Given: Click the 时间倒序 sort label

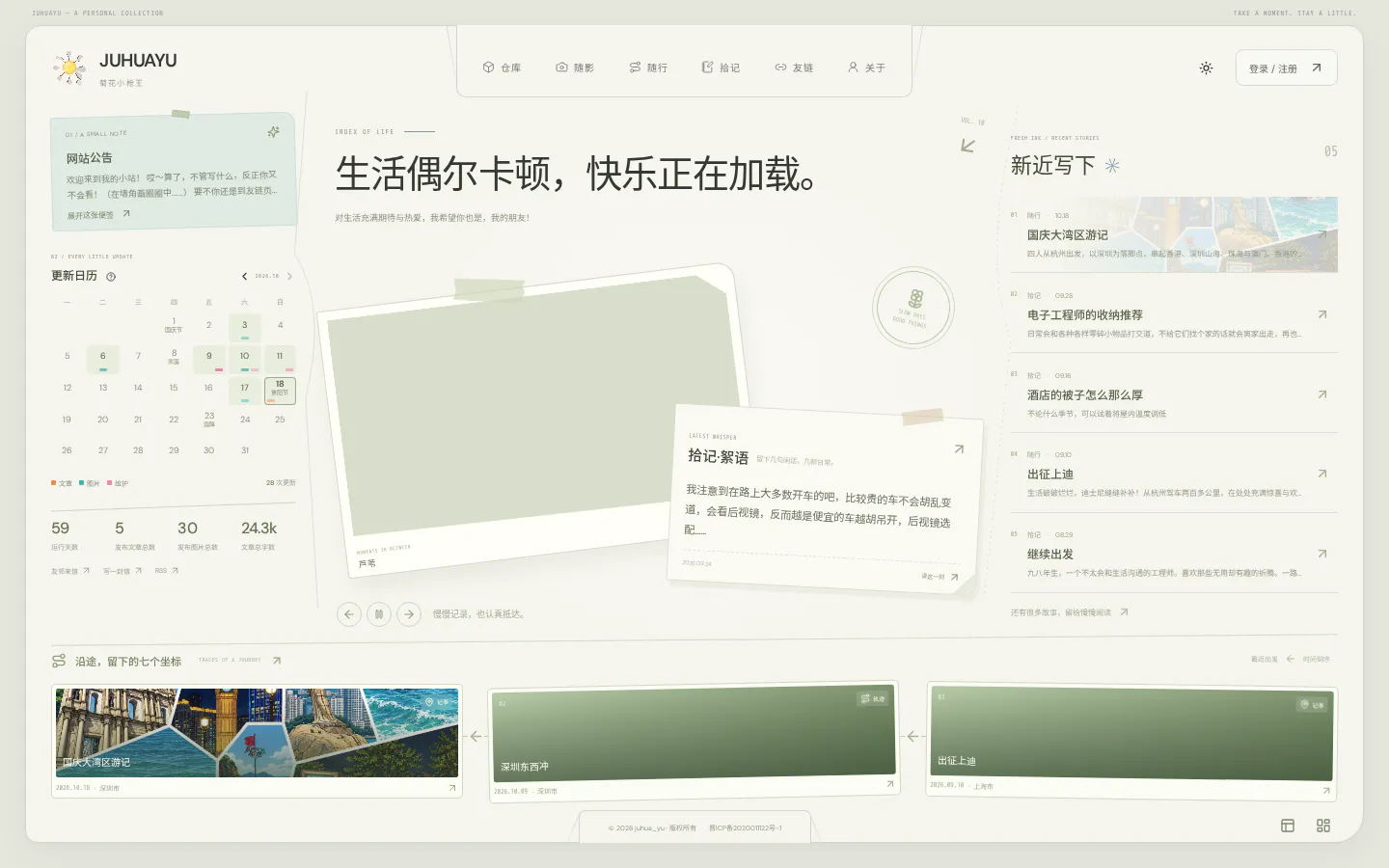Looking at the screenshot, I should coord(1317,660).
